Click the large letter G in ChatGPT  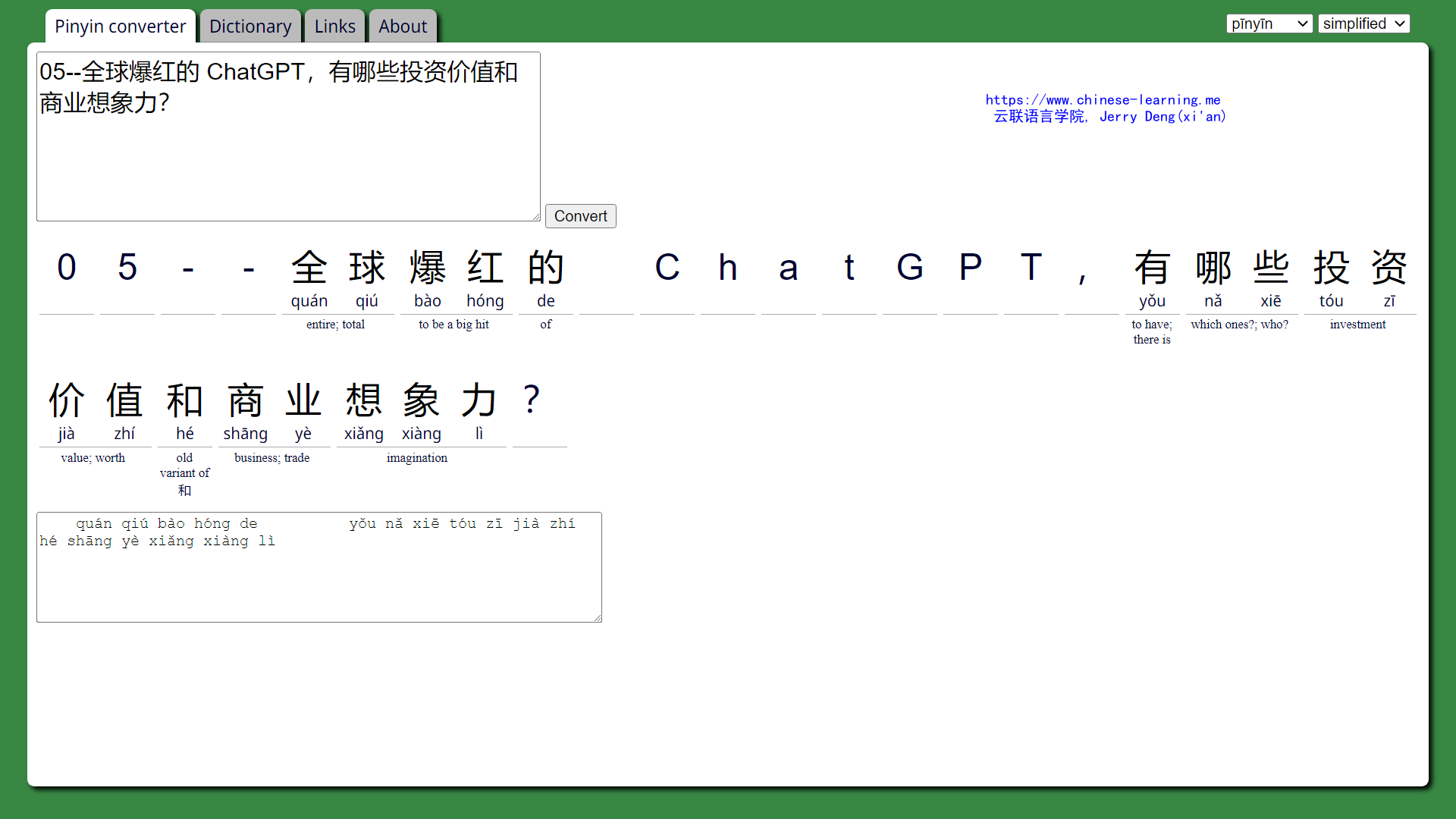point(910,268)
